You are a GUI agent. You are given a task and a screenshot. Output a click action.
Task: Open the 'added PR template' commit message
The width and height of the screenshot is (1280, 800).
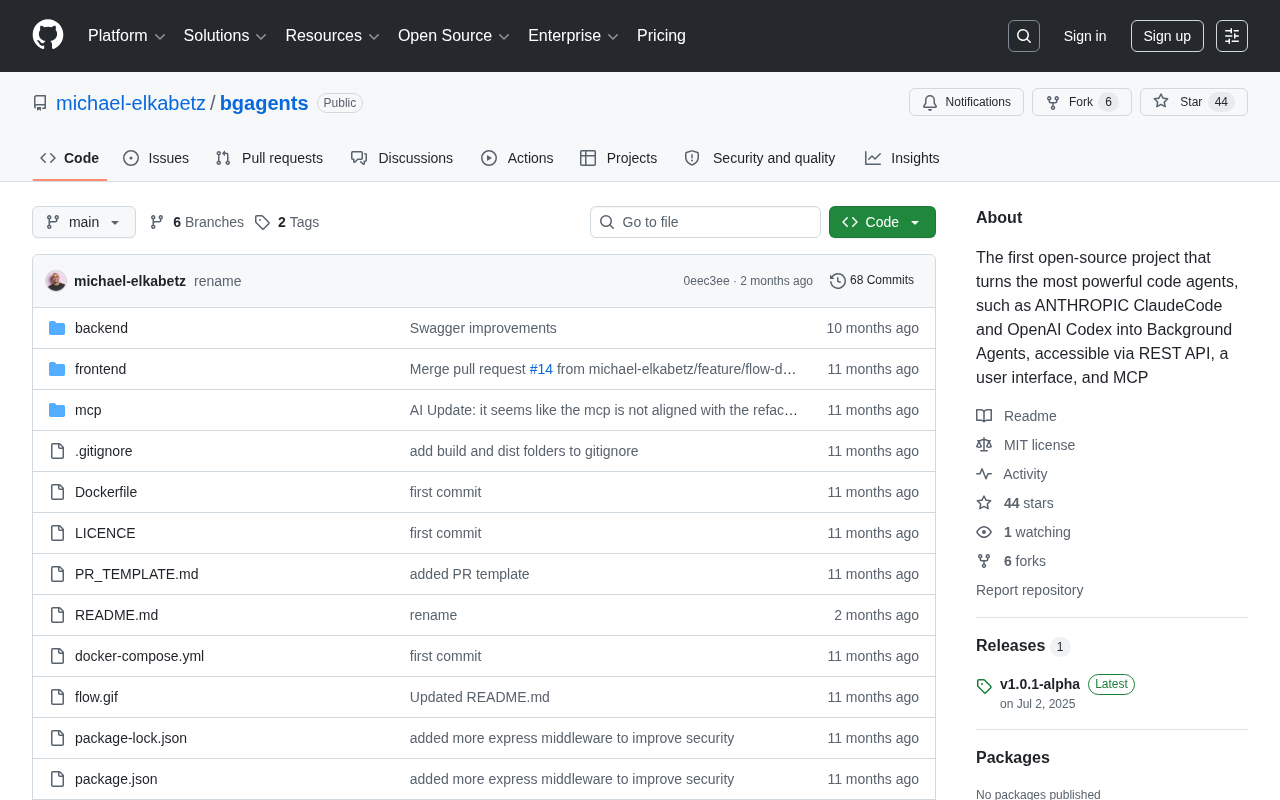[470, 574]
